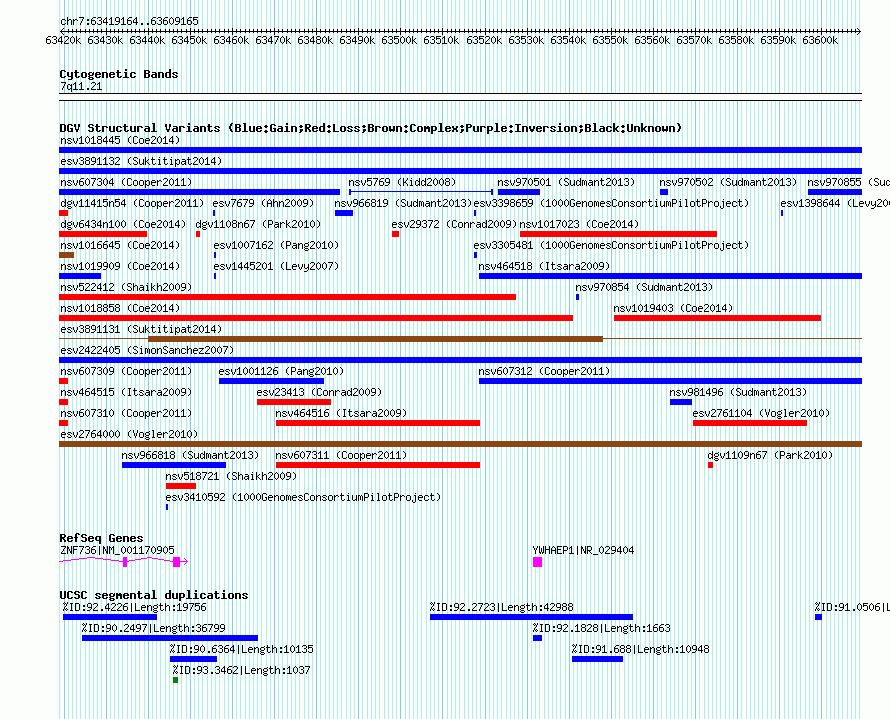Click the 63600k ruler tick label
This screenshot has height=719, width=890.
(x=820, y=40)
